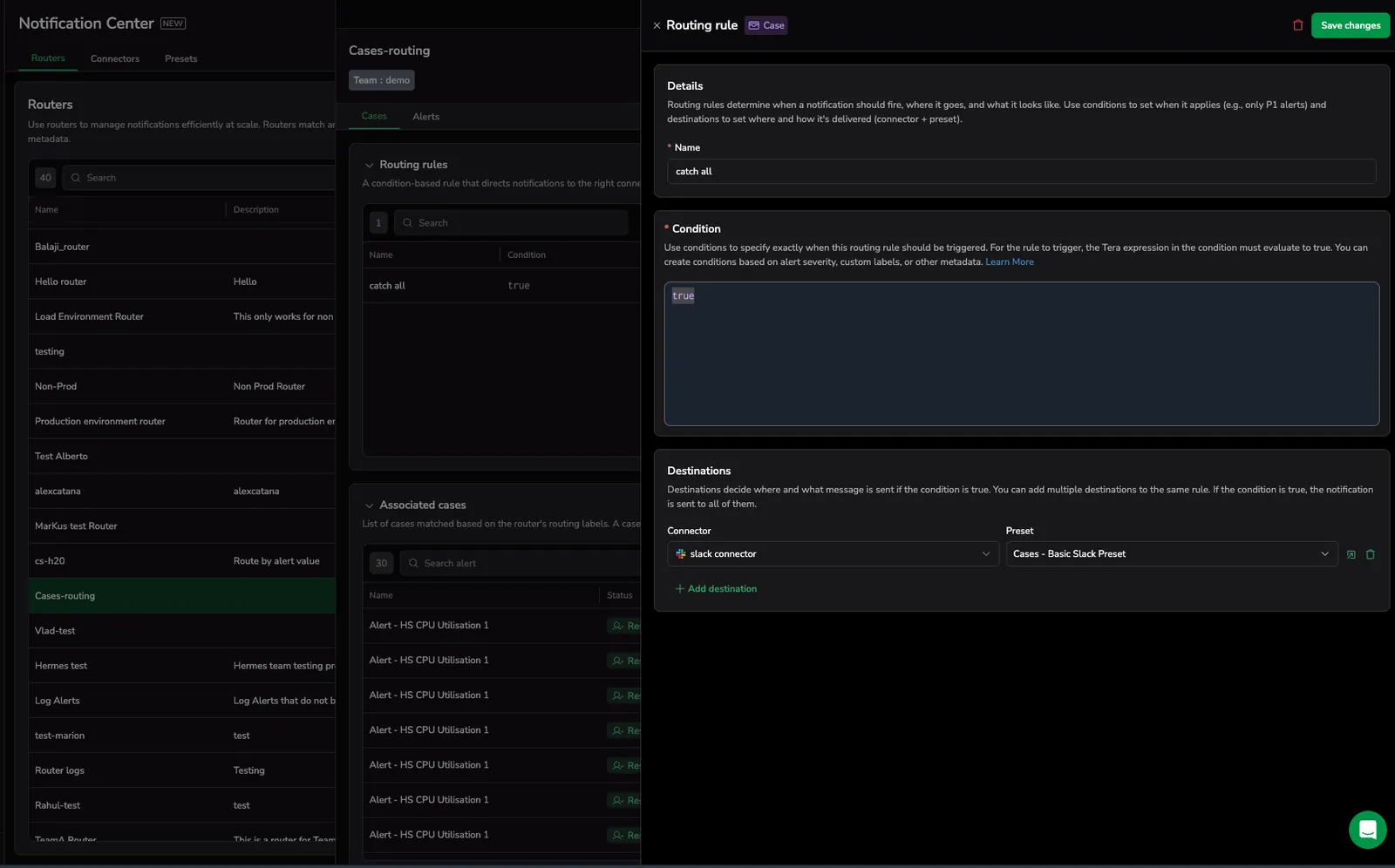Screen dimensions: 1395x868
Task: Delete the routing rule via red trash icon
Action: click(x=1297, y=25)
